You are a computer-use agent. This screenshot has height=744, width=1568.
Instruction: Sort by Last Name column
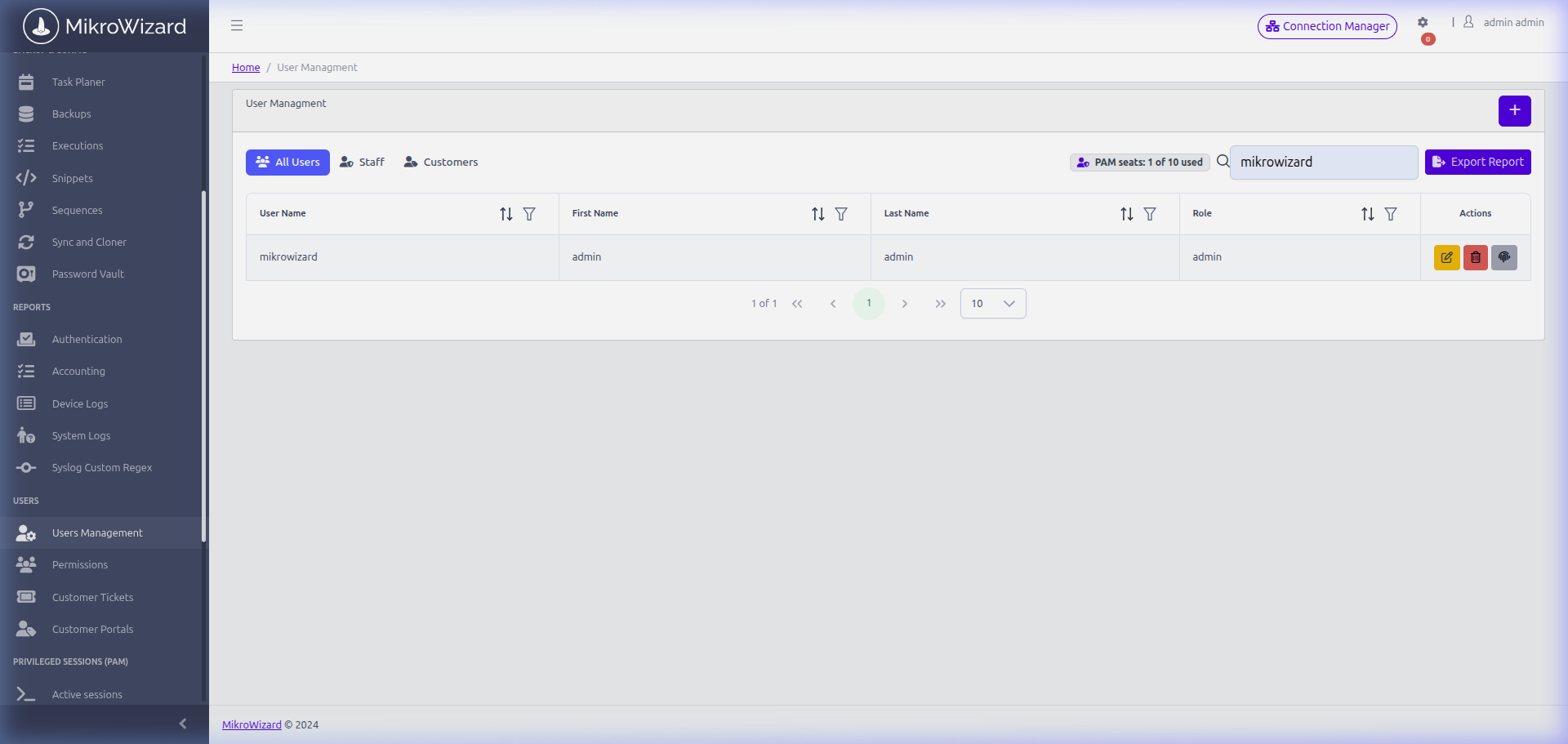click(x=1127, y=214)
